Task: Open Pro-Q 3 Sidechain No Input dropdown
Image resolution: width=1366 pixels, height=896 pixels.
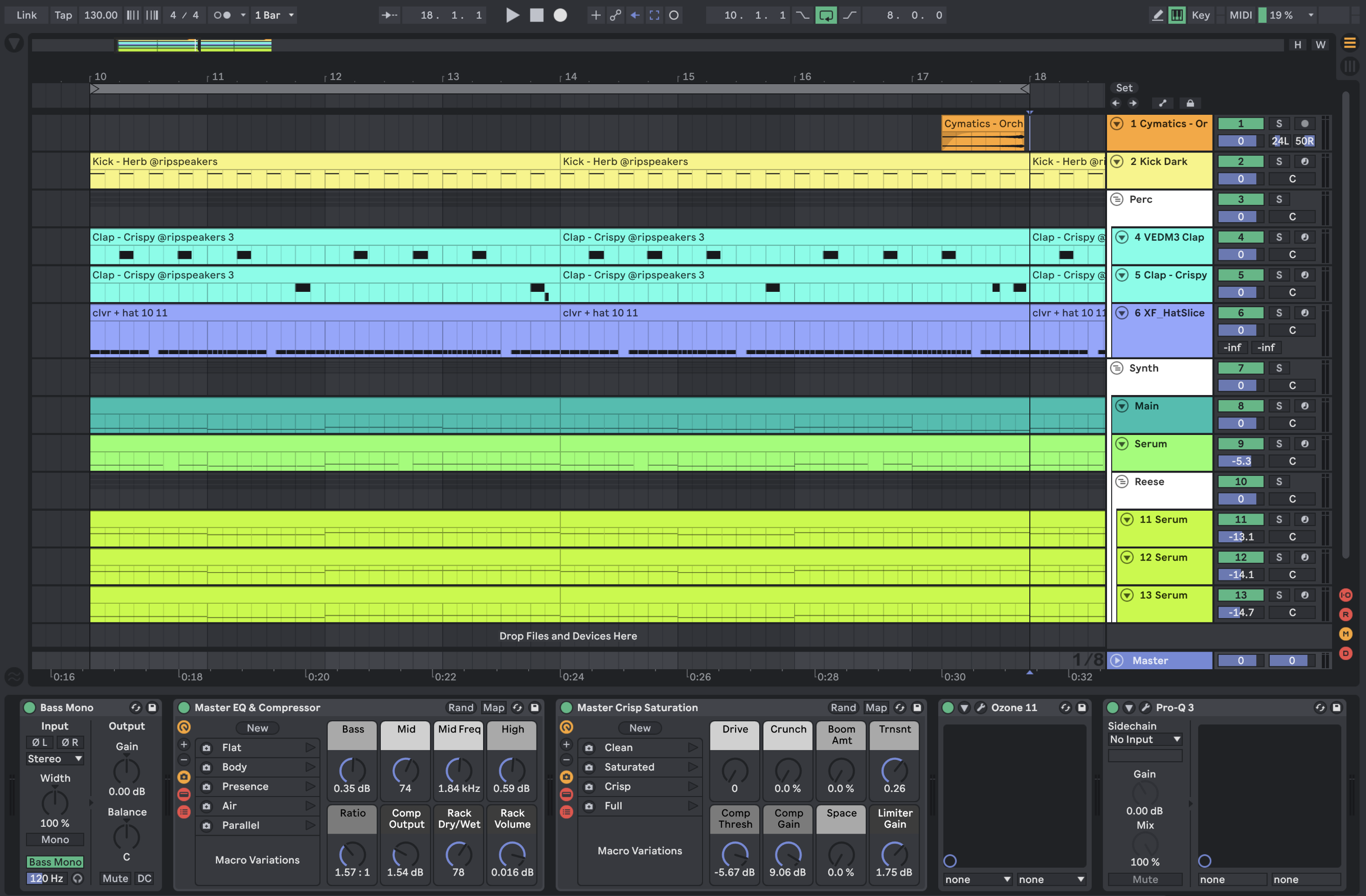Action: (1144, 739)
